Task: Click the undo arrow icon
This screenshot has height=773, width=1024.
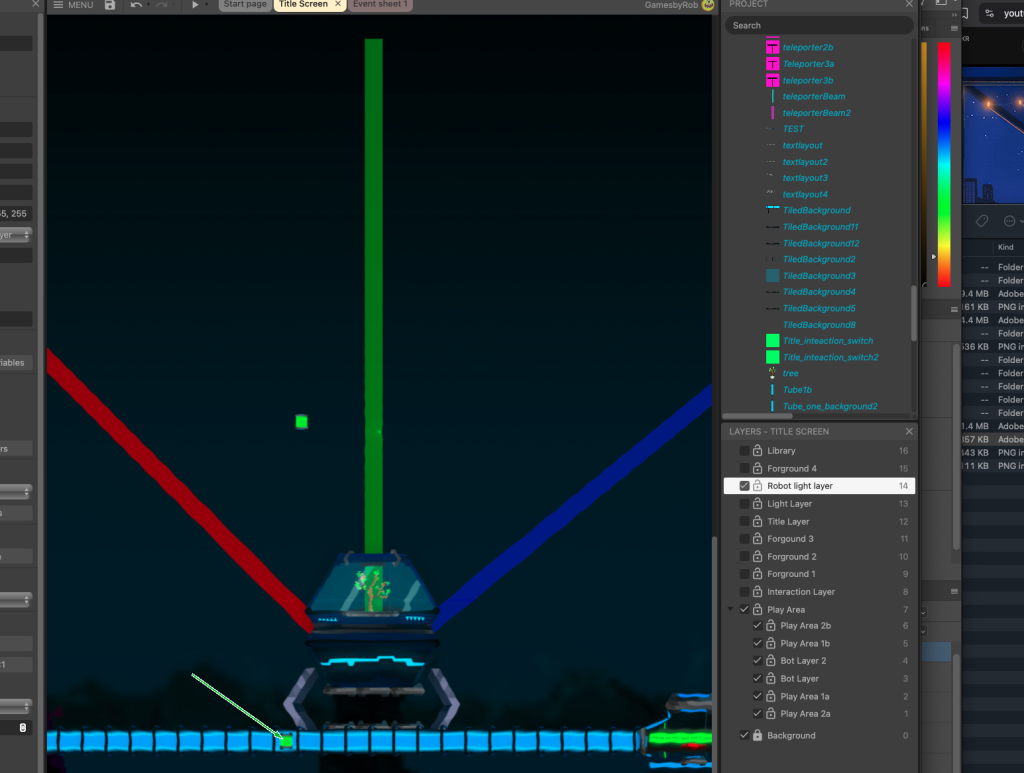Action: click(136, 5)
